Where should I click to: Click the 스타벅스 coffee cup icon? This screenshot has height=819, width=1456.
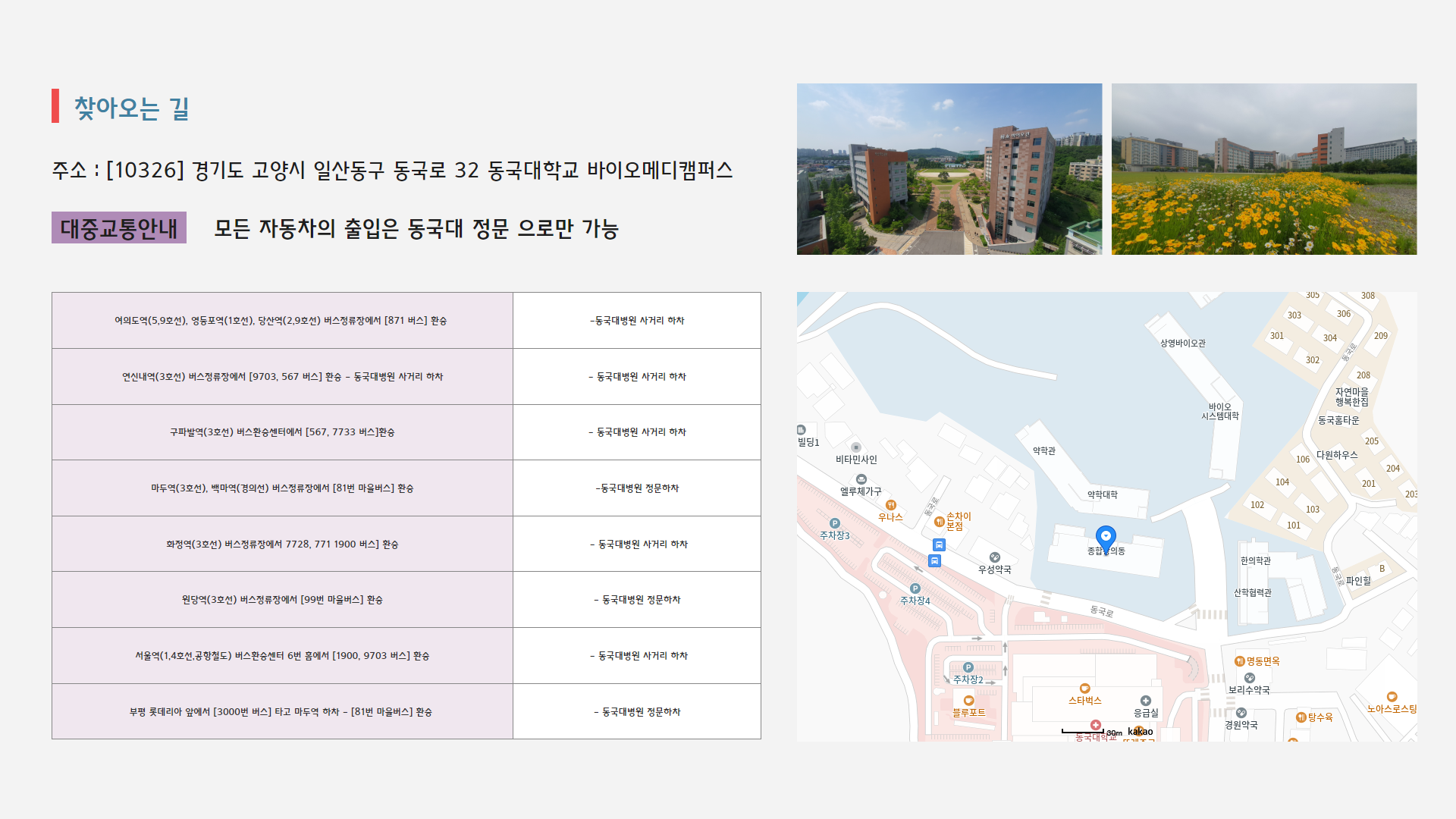1084,688
